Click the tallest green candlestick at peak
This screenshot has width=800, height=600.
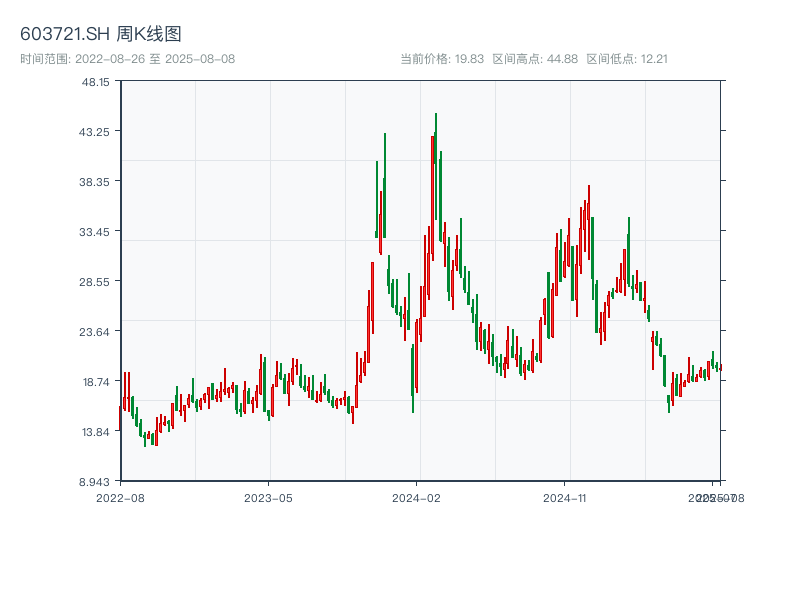[x=436, y=166]
